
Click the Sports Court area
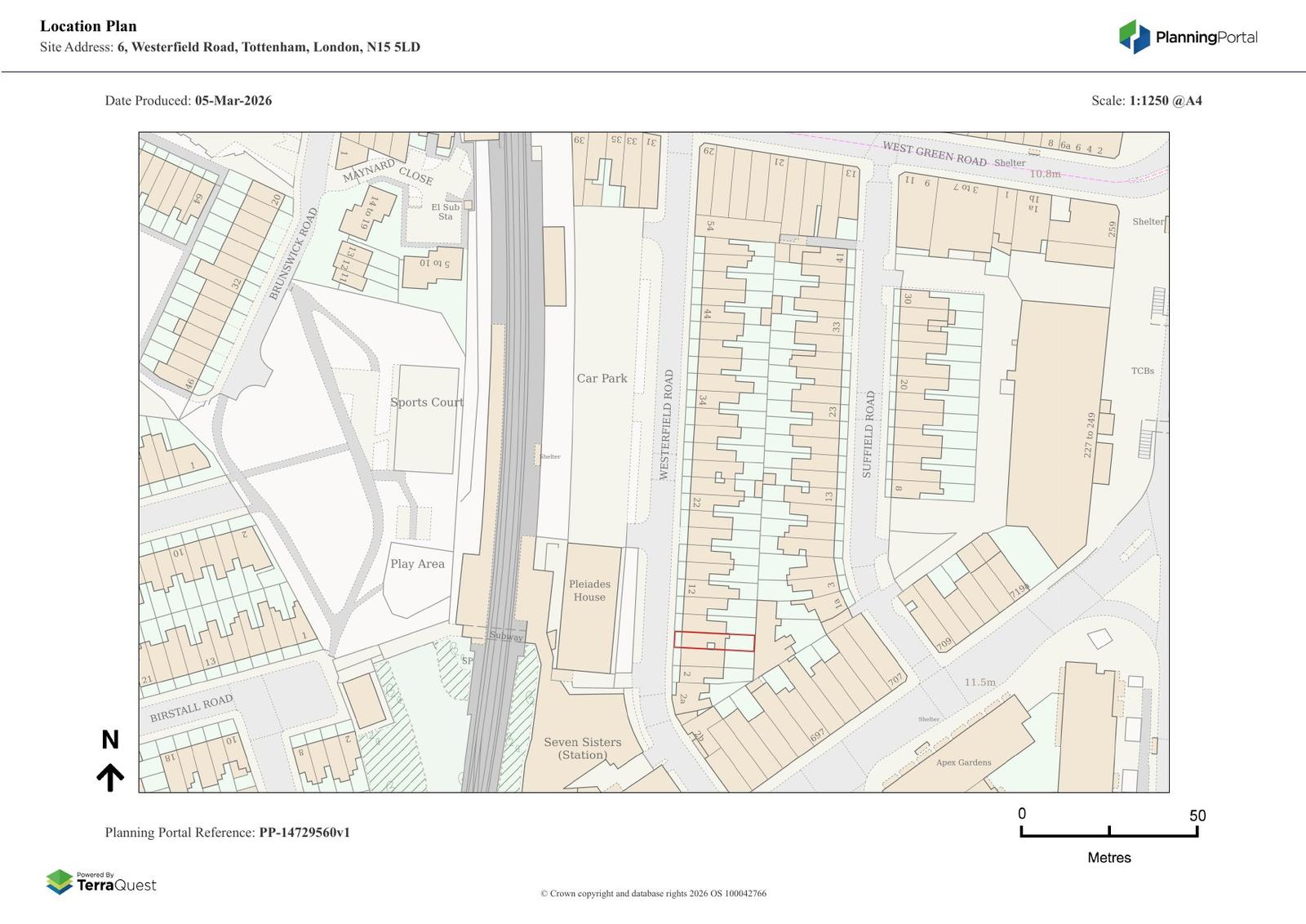click(425, 419)
